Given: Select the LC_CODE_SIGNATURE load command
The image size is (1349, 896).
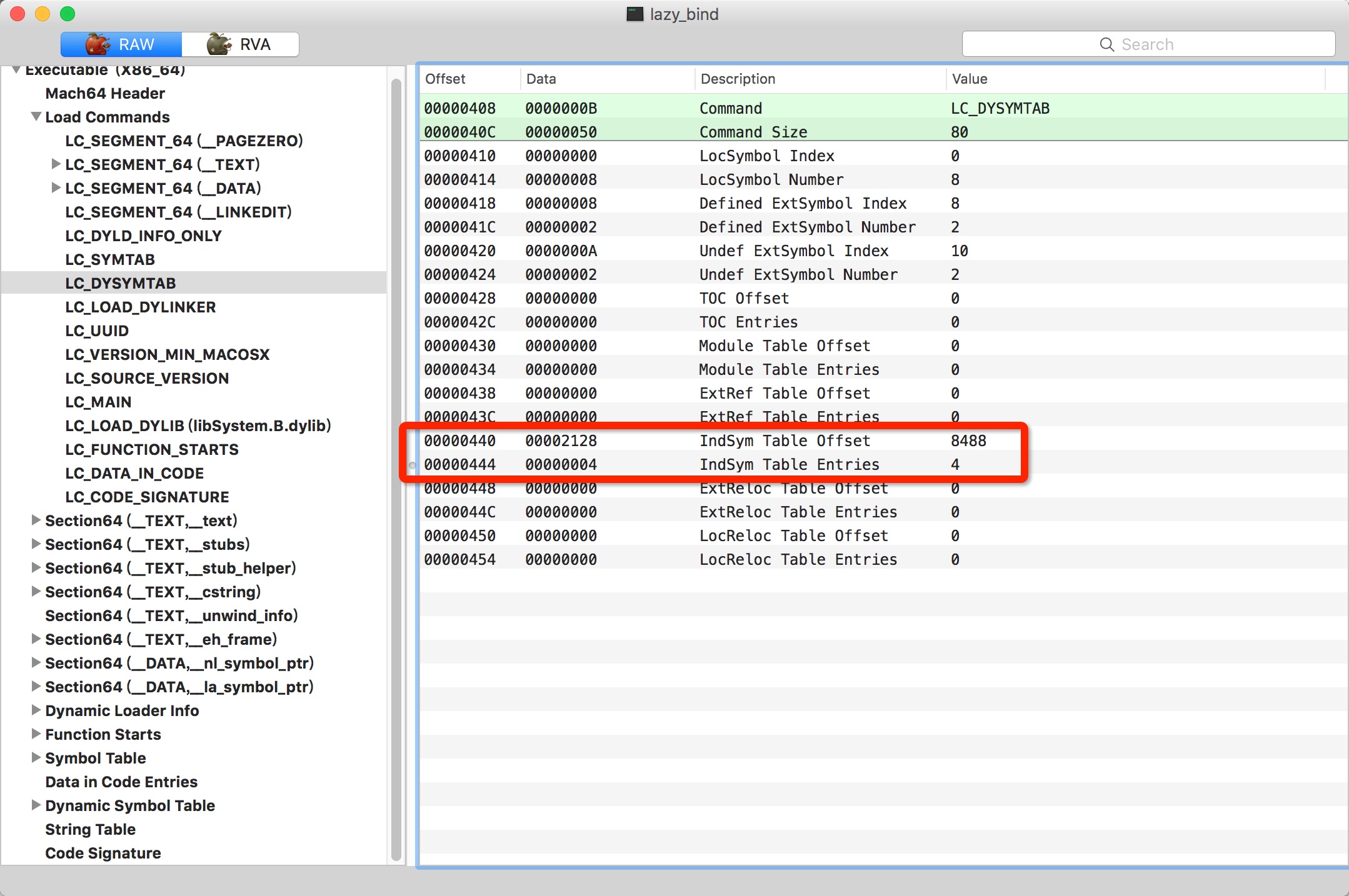Looking at the screenshot, I should click(147, 497).
